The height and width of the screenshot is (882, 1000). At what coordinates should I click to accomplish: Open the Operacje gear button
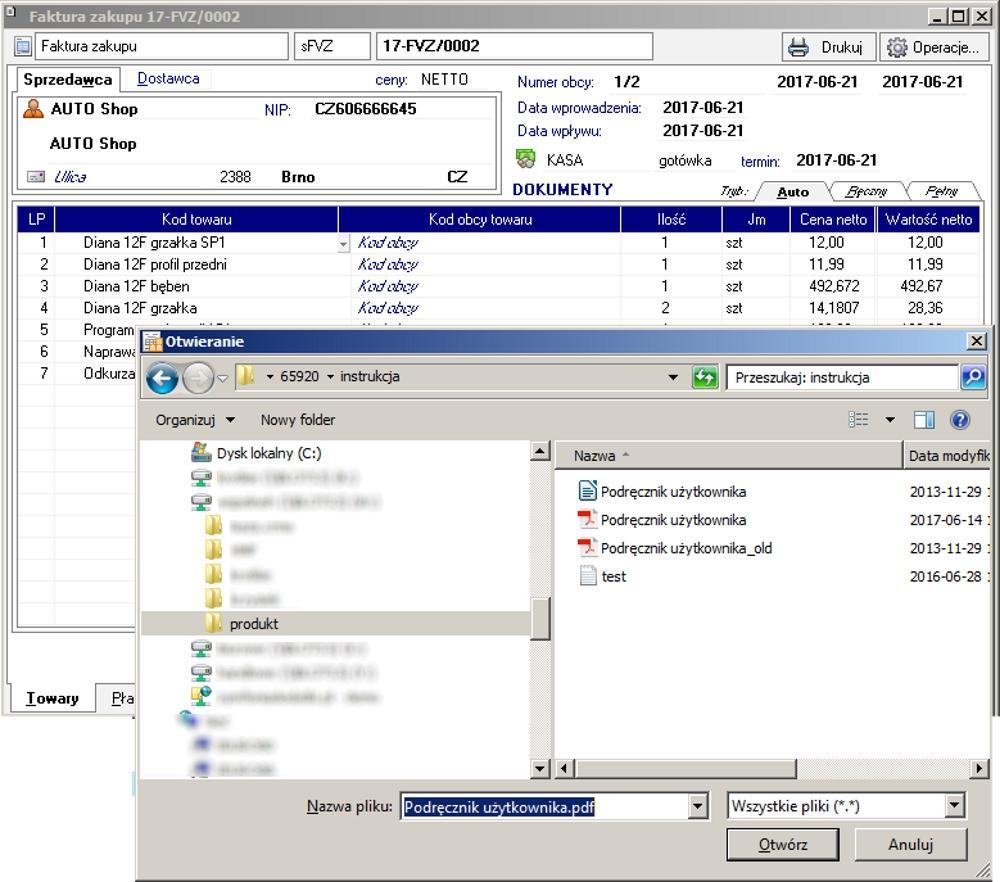click(x=934, y=47)
